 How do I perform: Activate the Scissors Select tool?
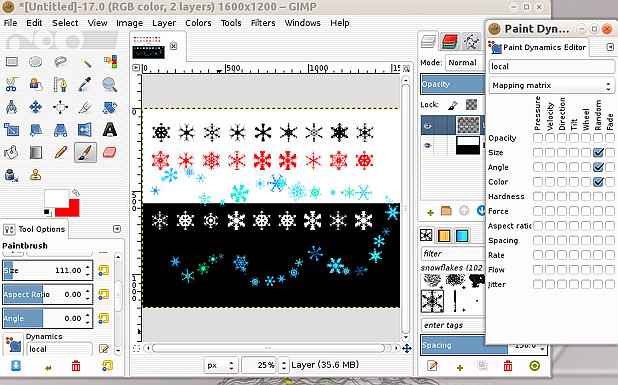(11, 84)
